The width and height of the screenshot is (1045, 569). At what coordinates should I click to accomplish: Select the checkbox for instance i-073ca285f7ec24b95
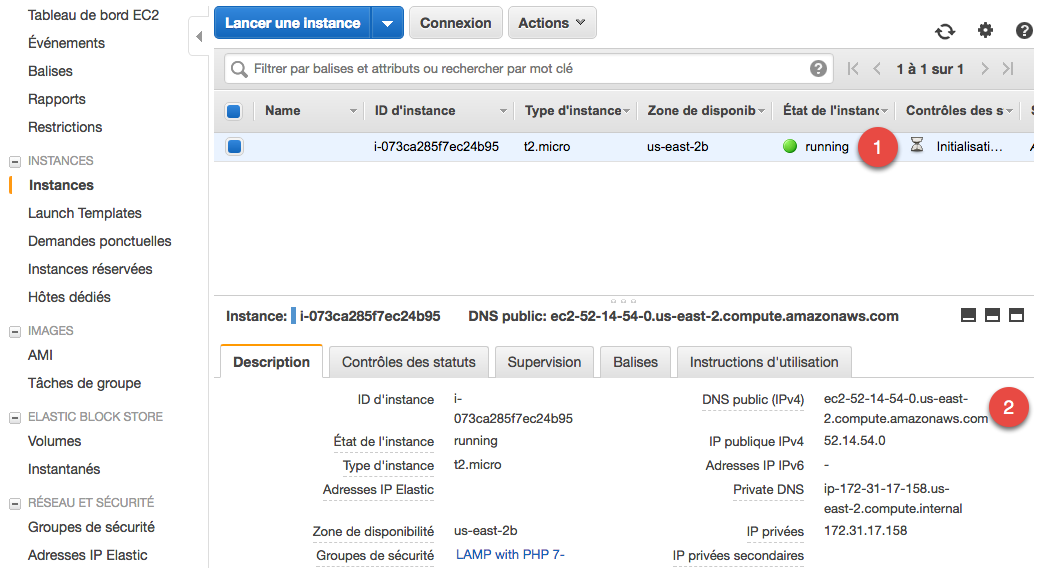234,147
